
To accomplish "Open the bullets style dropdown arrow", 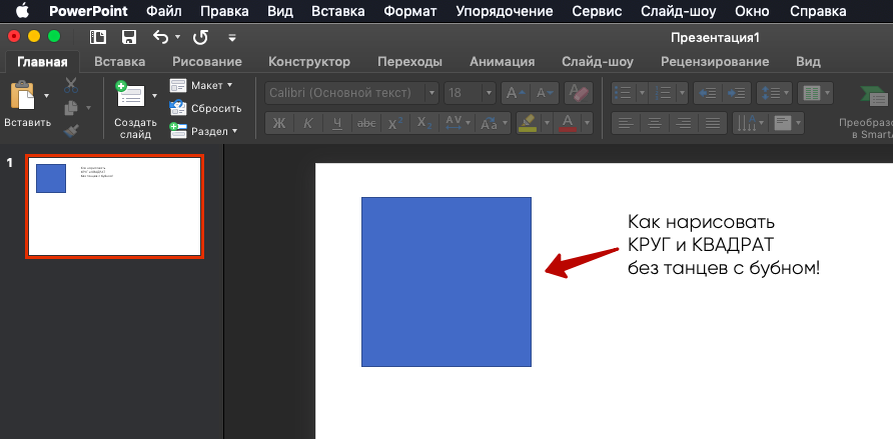I will click(x=642, y=93).
